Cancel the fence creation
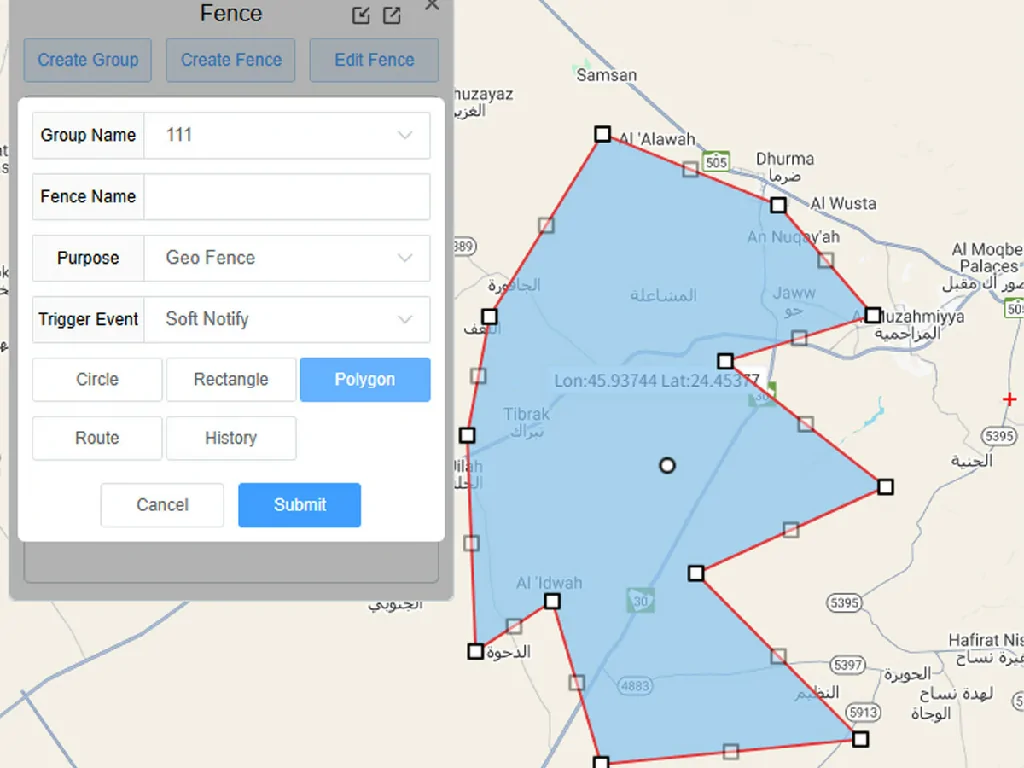The width and height of the screenshot is (1024, 768). [x=162, y=505]
